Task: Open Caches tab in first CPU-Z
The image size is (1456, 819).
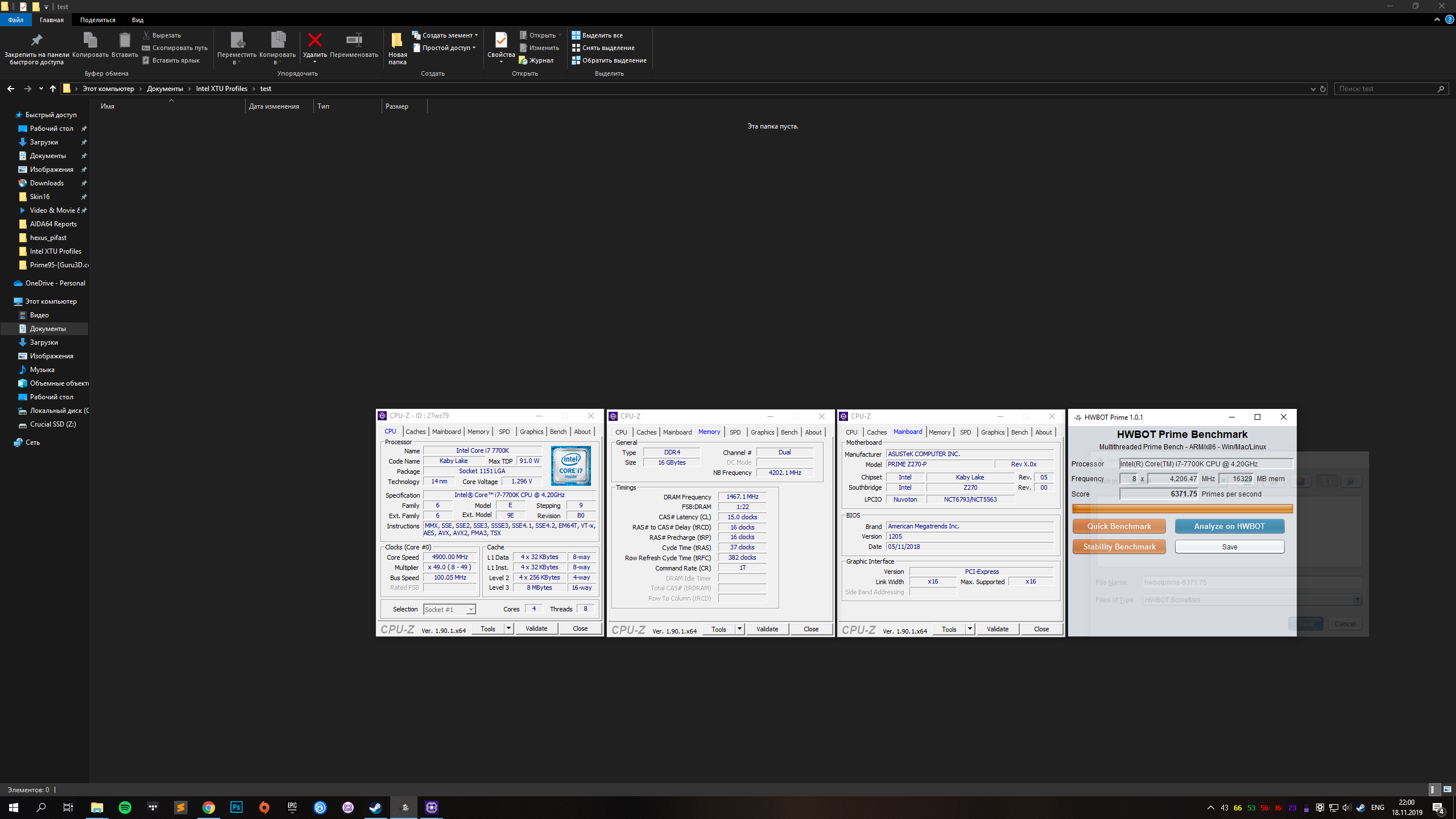Action: tap(415, 432)
